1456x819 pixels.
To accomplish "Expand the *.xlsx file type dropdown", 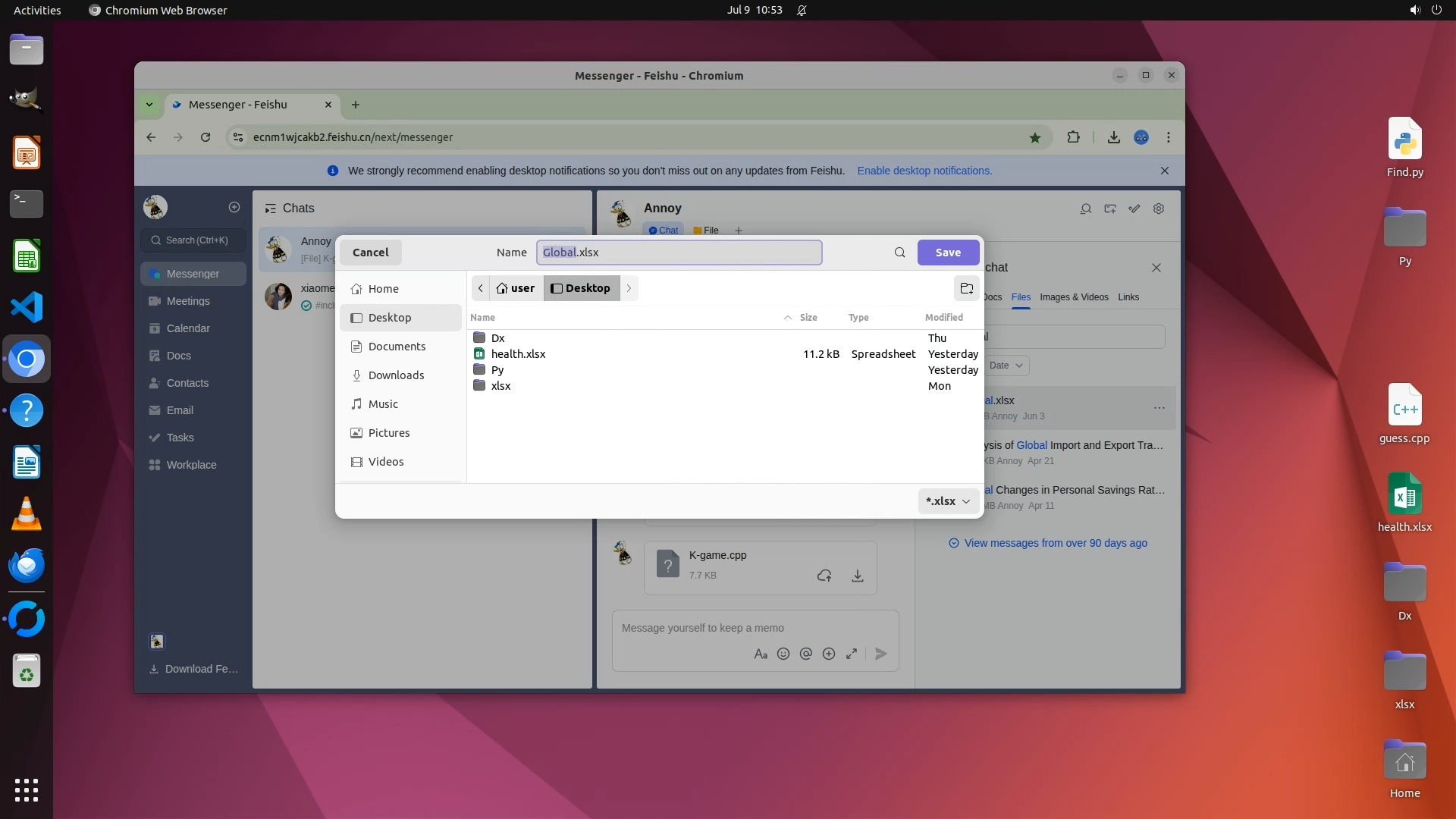I will coord(948,501).
